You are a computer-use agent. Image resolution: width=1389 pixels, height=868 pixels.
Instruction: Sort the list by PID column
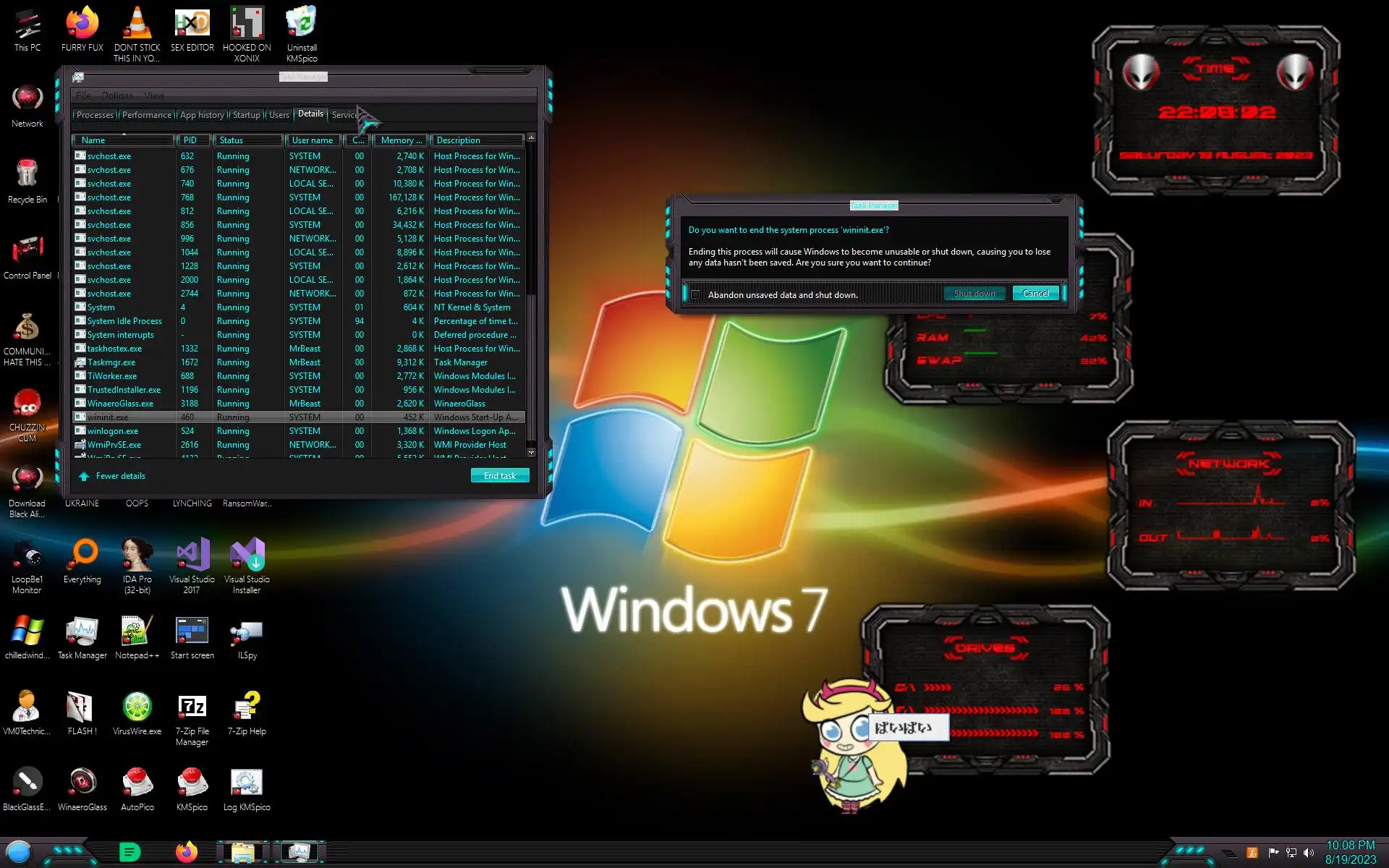click(190, 140)
